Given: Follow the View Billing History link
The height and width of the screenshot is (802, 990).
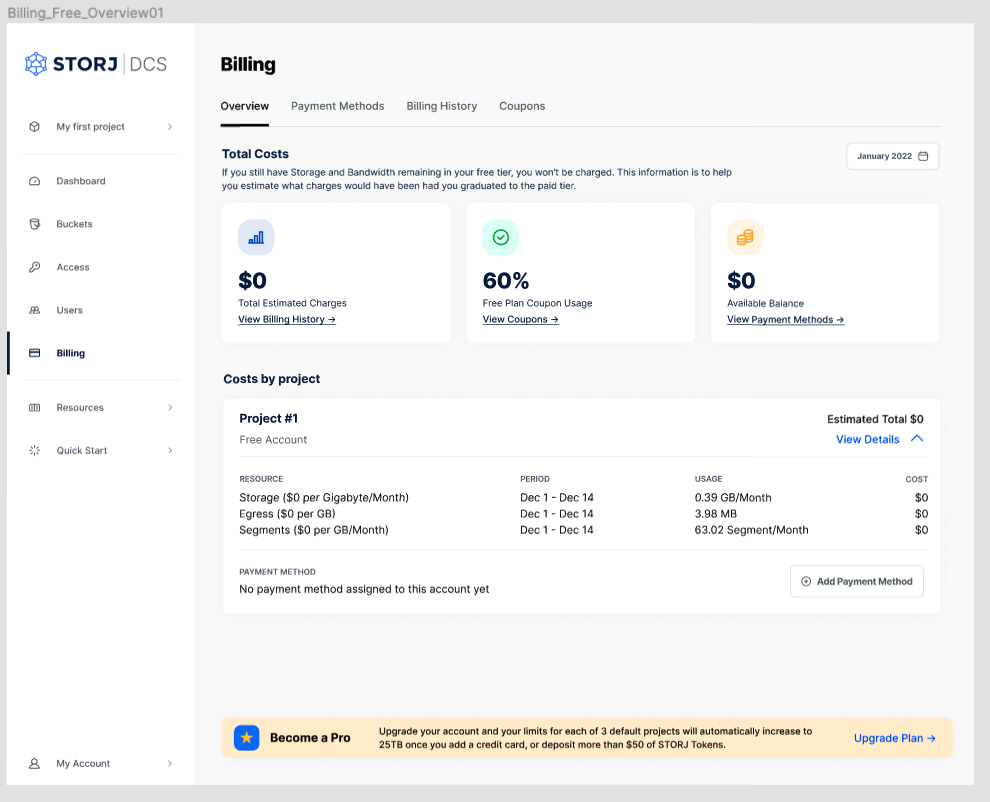Looking at the screenshot, I should point(287,320).
